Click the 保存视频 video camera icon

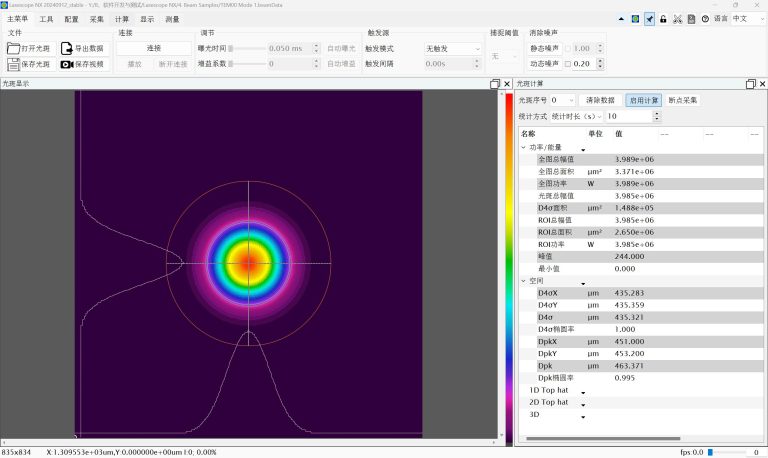67,64
